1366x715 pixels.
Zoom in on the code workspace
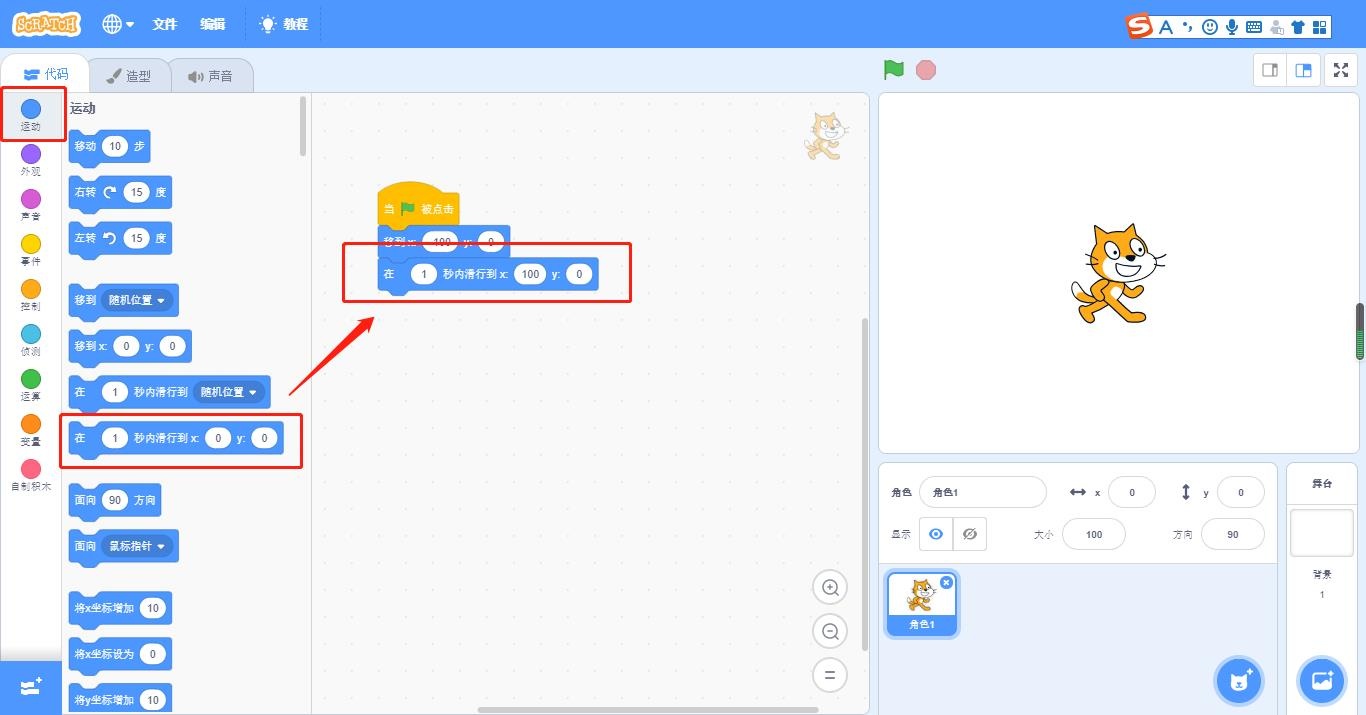coord(830,587)
